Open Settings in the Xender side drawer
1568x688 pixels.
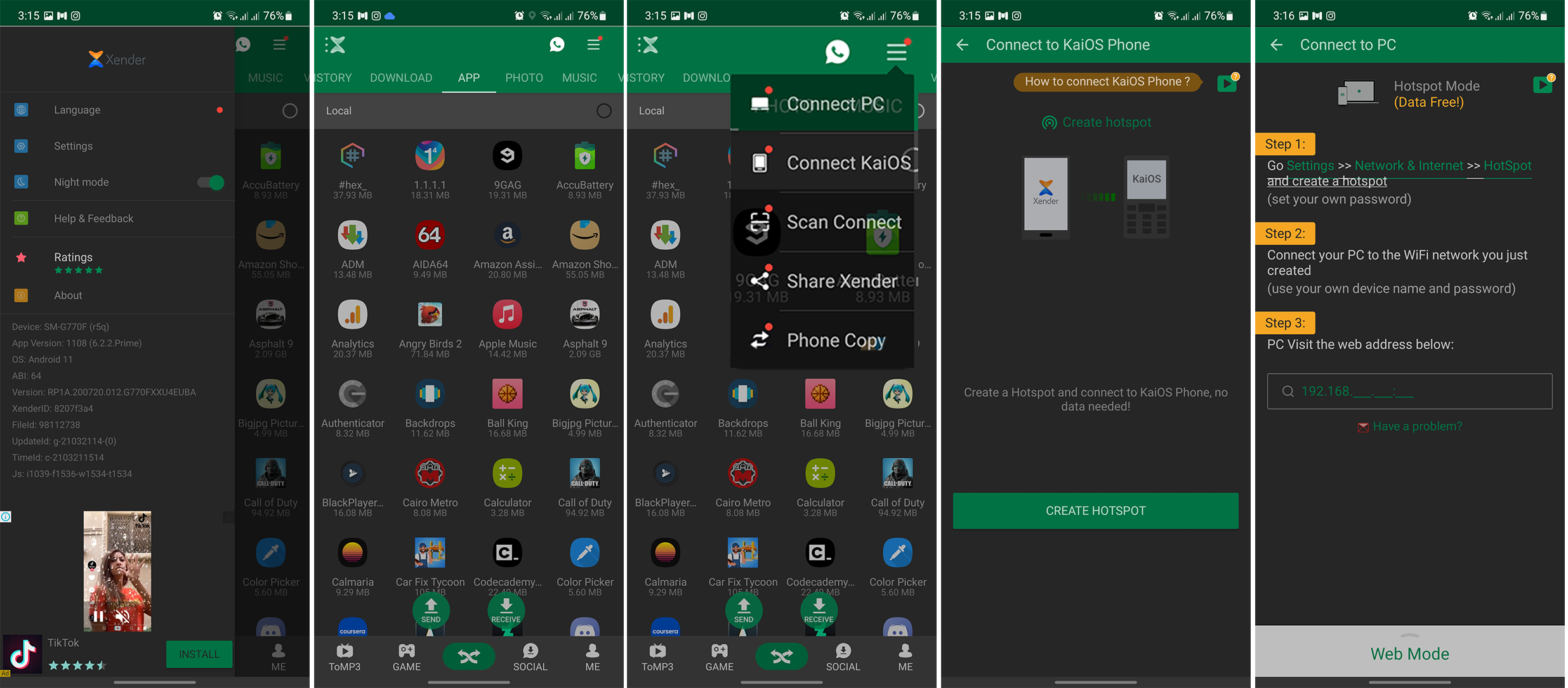tap(117, 146)
